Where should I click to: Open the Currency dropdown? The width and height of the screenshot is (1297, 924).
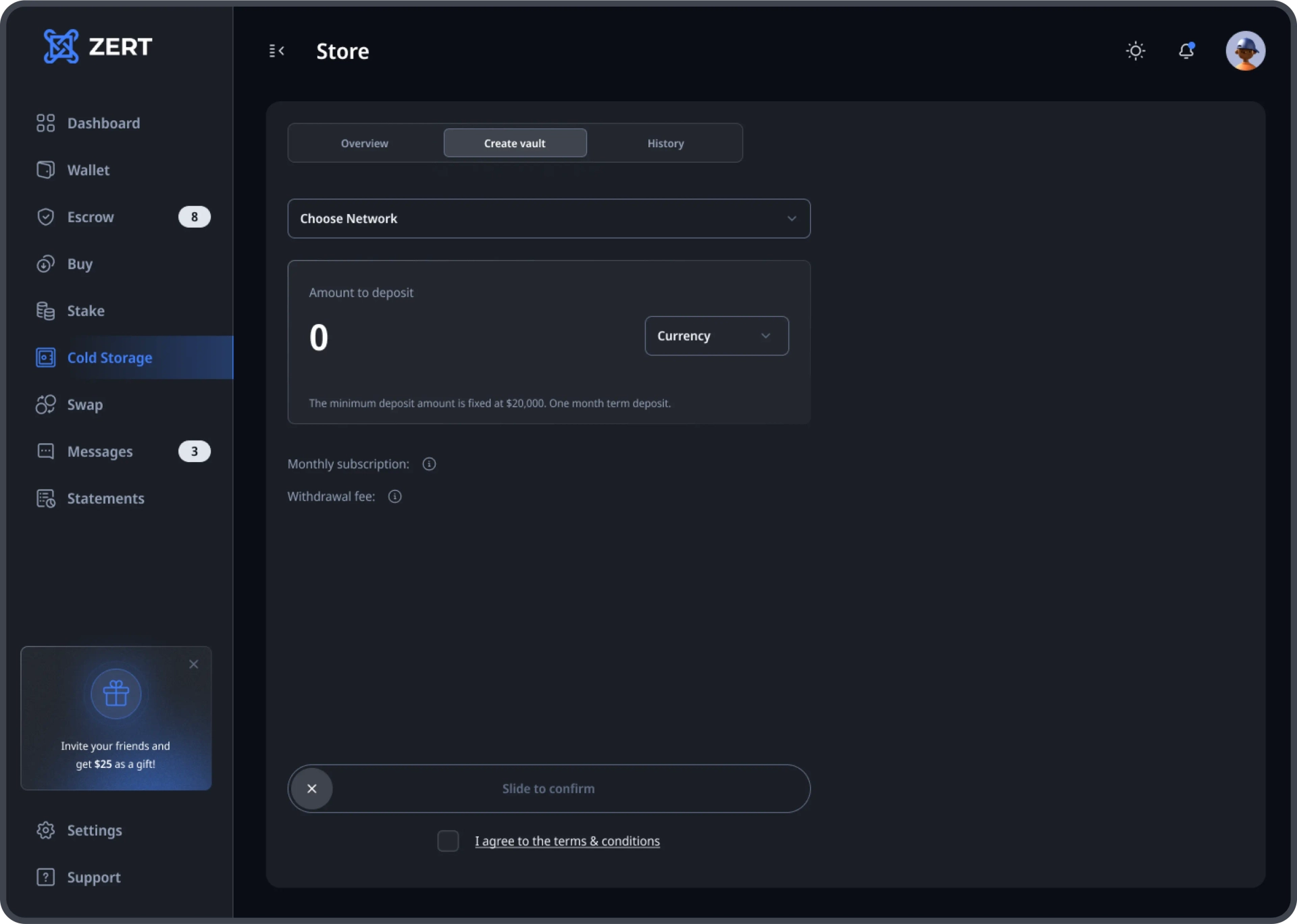(x=716, y=336)
